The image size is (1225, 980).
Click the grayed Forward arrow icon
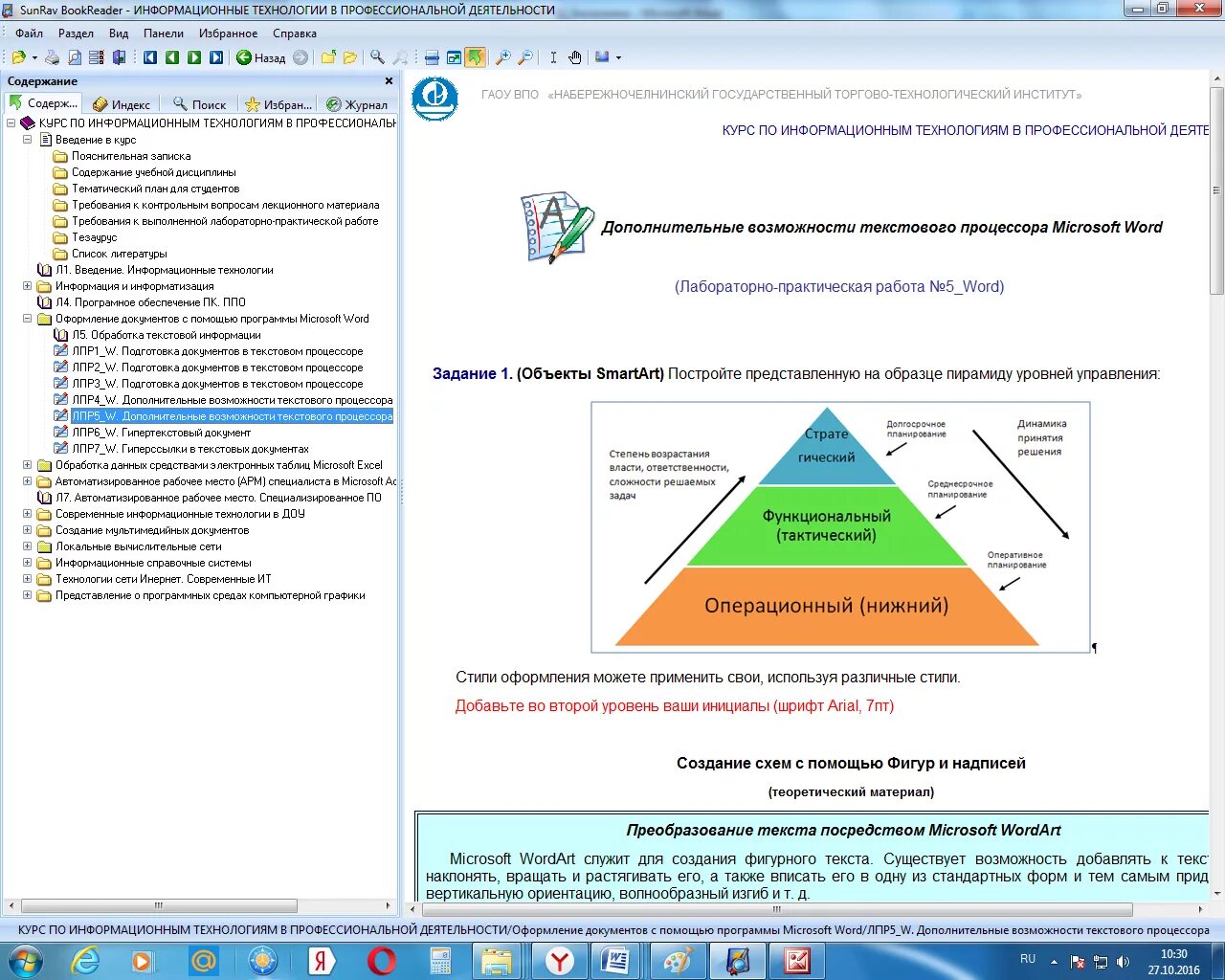click(301, 57)
